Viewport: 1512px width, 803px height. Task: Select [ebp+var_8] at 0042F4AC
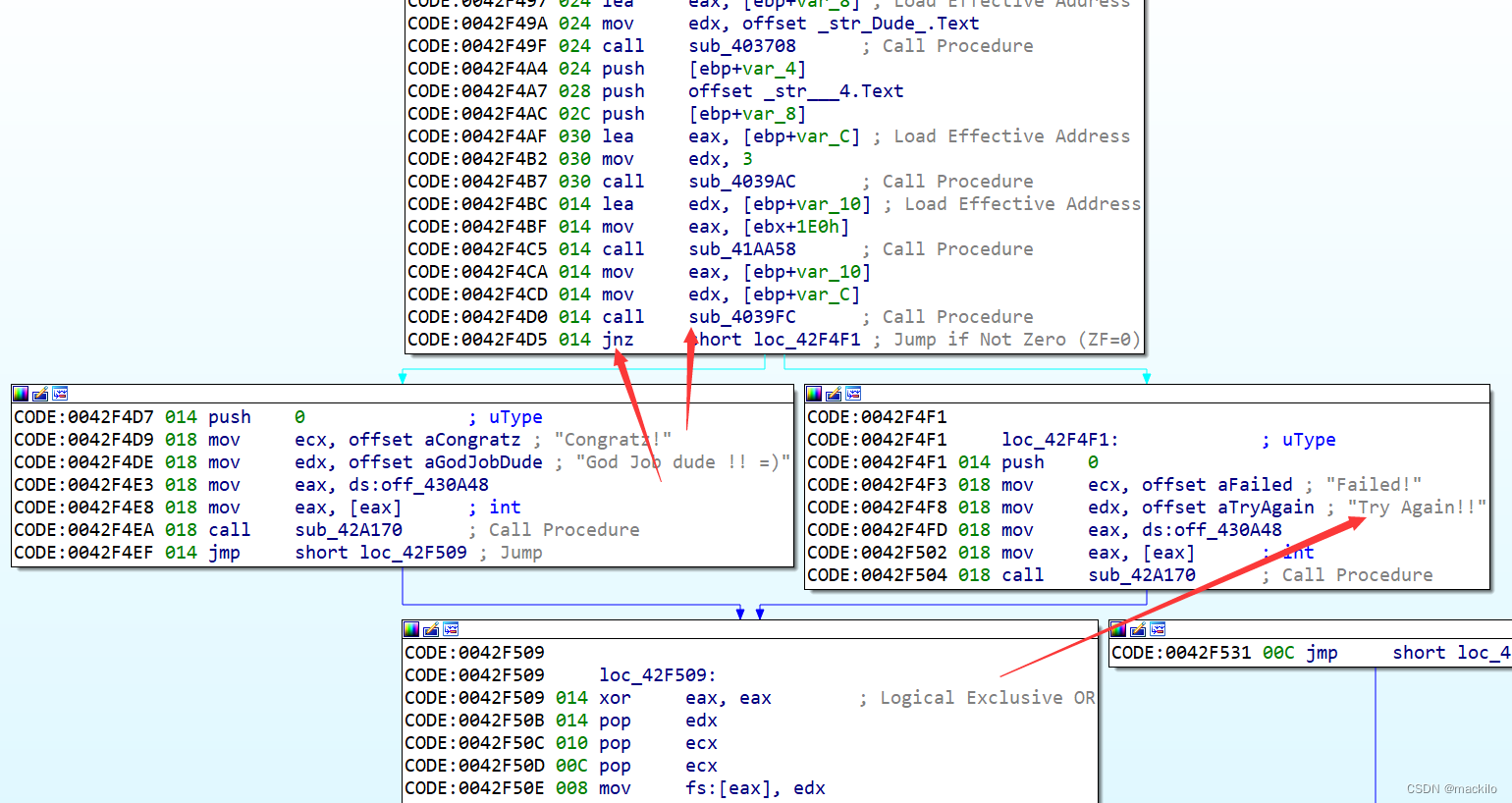747,114
